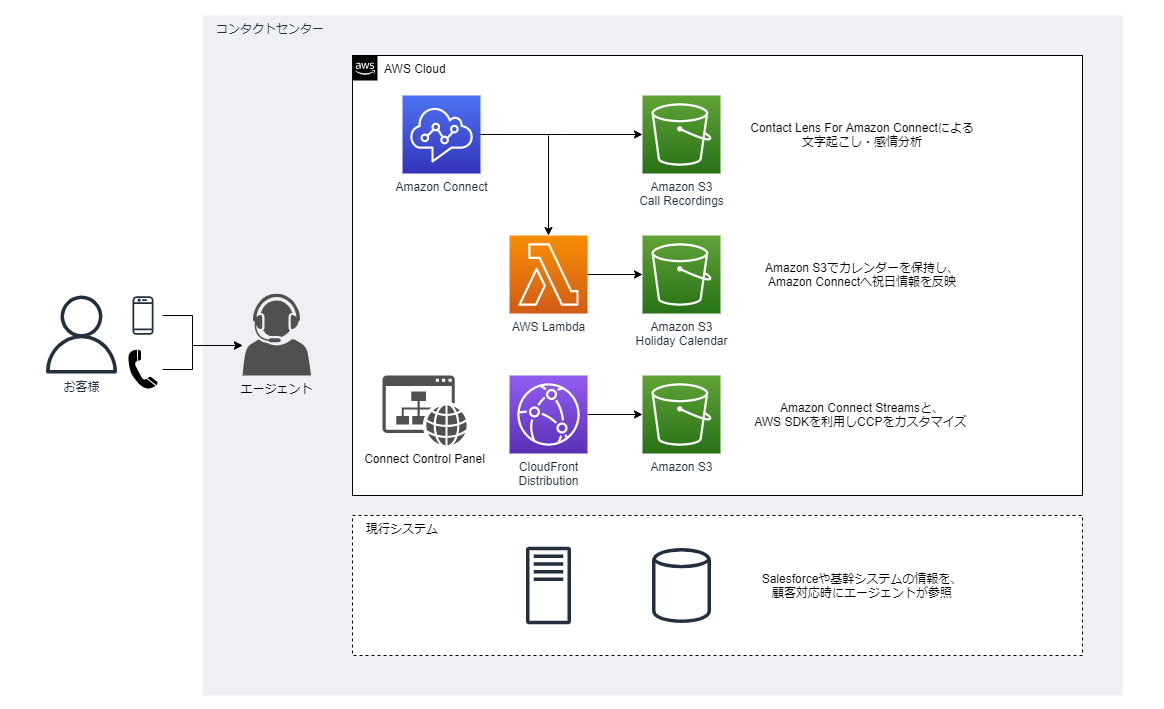Click the S3 bucket next to CloudFront
Viewport: 1164px width, 709px height.
[x=681, y=414]
